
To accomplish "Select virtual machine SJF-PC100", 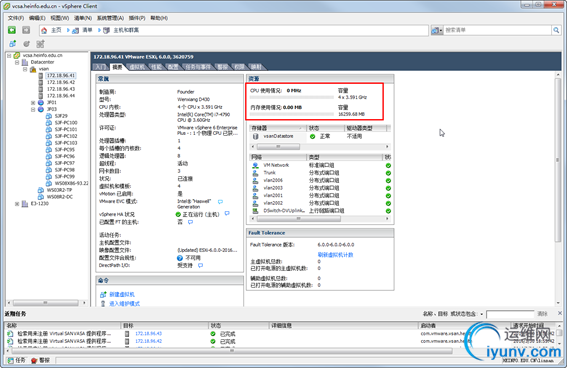I will [66, 123].
